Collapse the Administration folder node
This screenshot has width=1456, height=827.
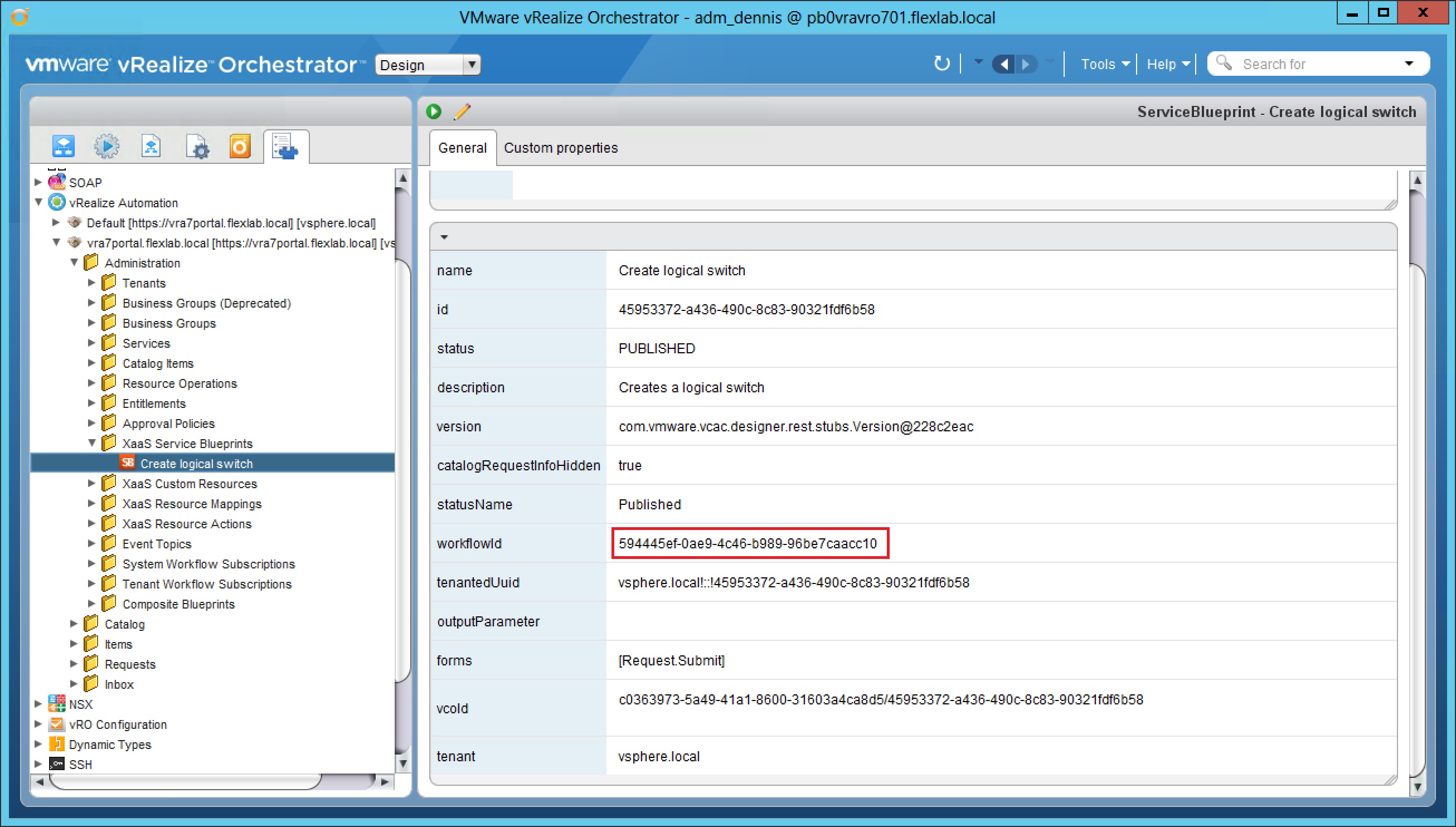tap(74, 262)
